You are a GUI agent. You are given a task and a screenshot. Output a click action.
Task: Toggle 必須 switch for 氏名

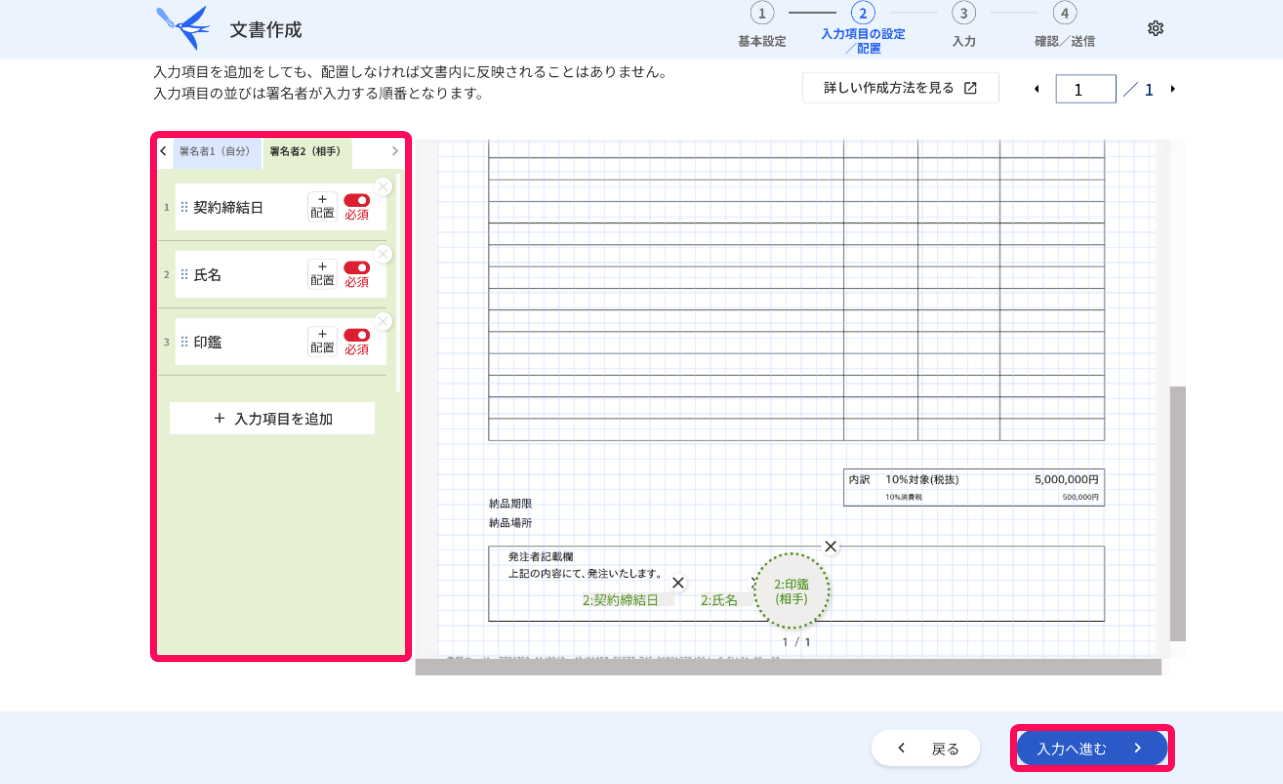coord(357,267)
